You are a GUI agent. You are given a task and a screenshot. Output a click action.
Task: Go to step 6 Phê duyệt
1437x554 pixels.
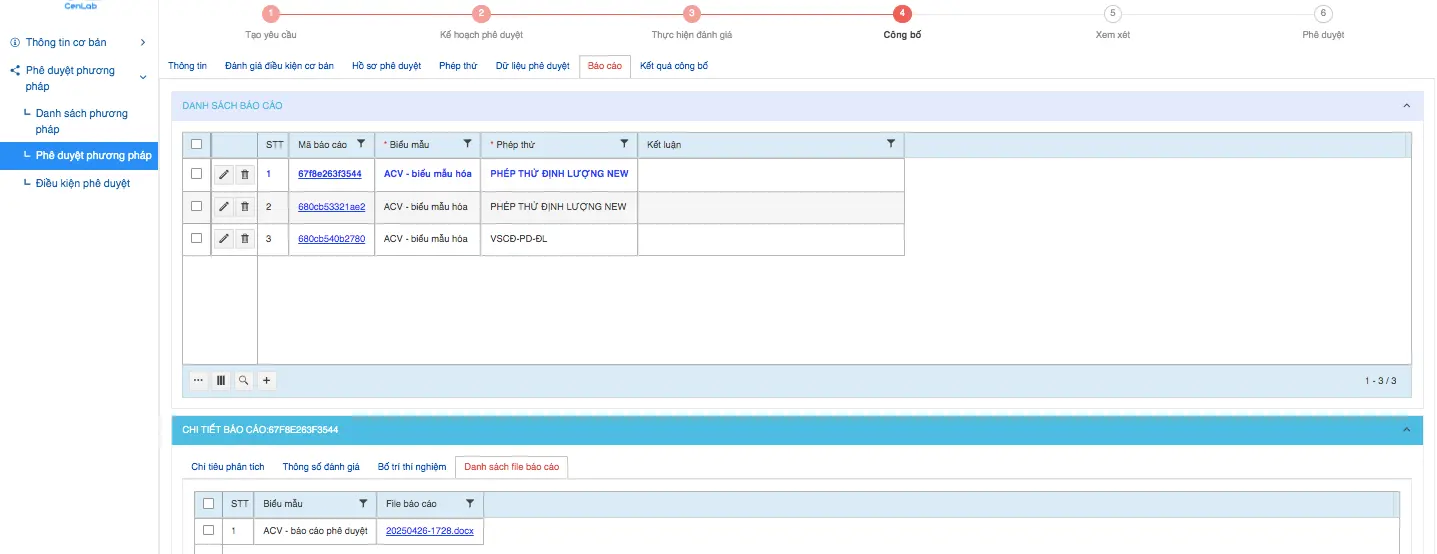[x=1323, y=13]
